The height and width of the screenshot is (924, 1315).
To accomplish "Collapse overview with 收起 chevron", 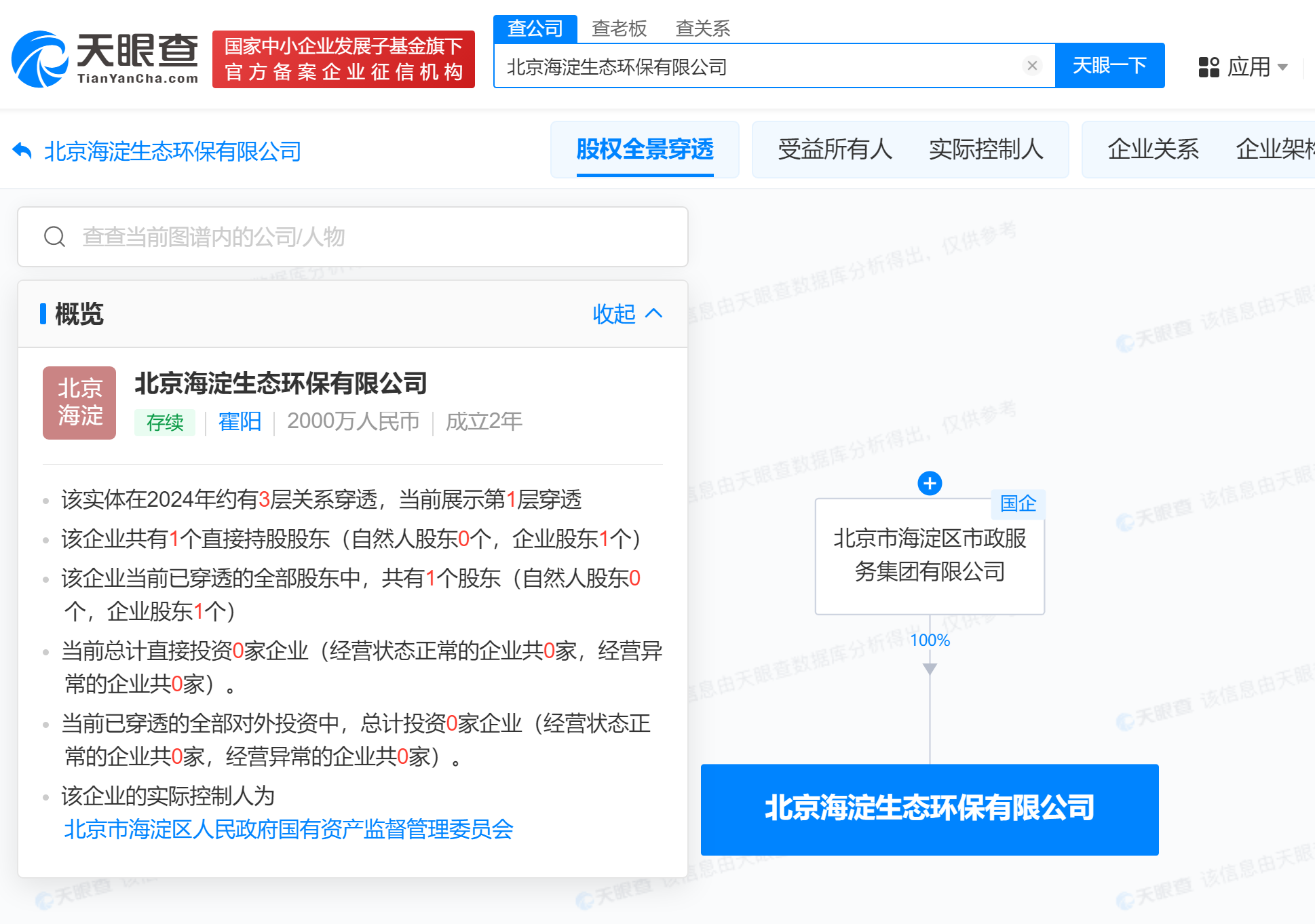I will 628,313.
